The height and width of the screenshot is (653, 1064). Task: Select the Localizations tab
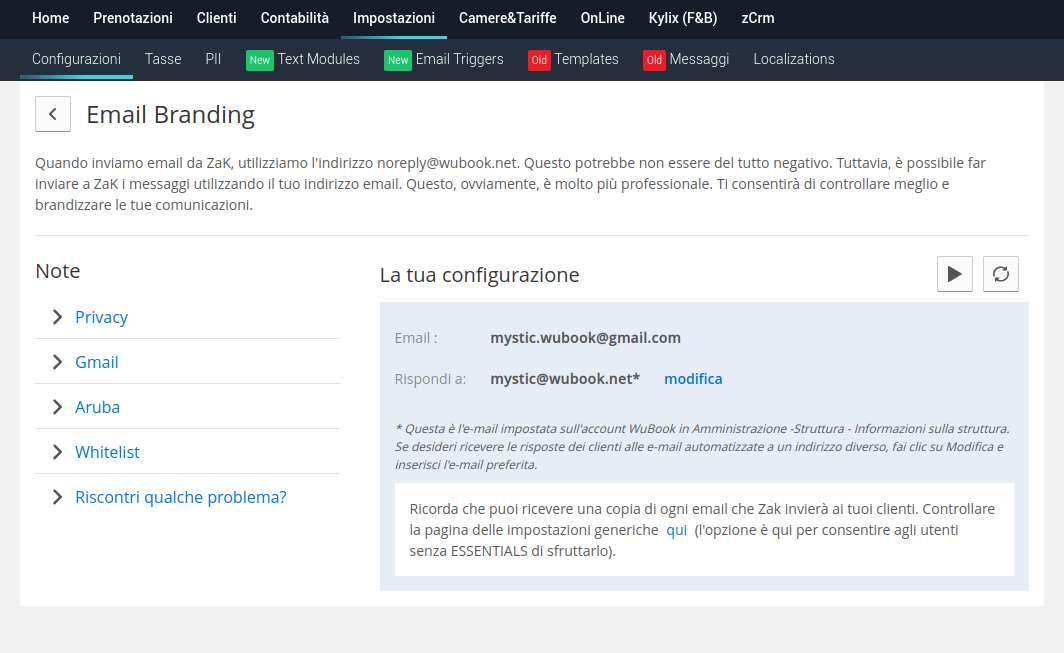[794, 59]
